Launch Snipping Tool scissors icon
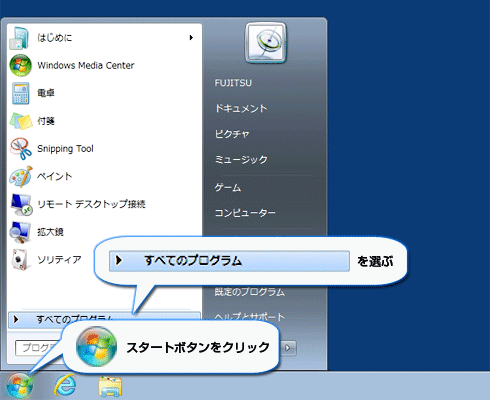 [21, 148]
